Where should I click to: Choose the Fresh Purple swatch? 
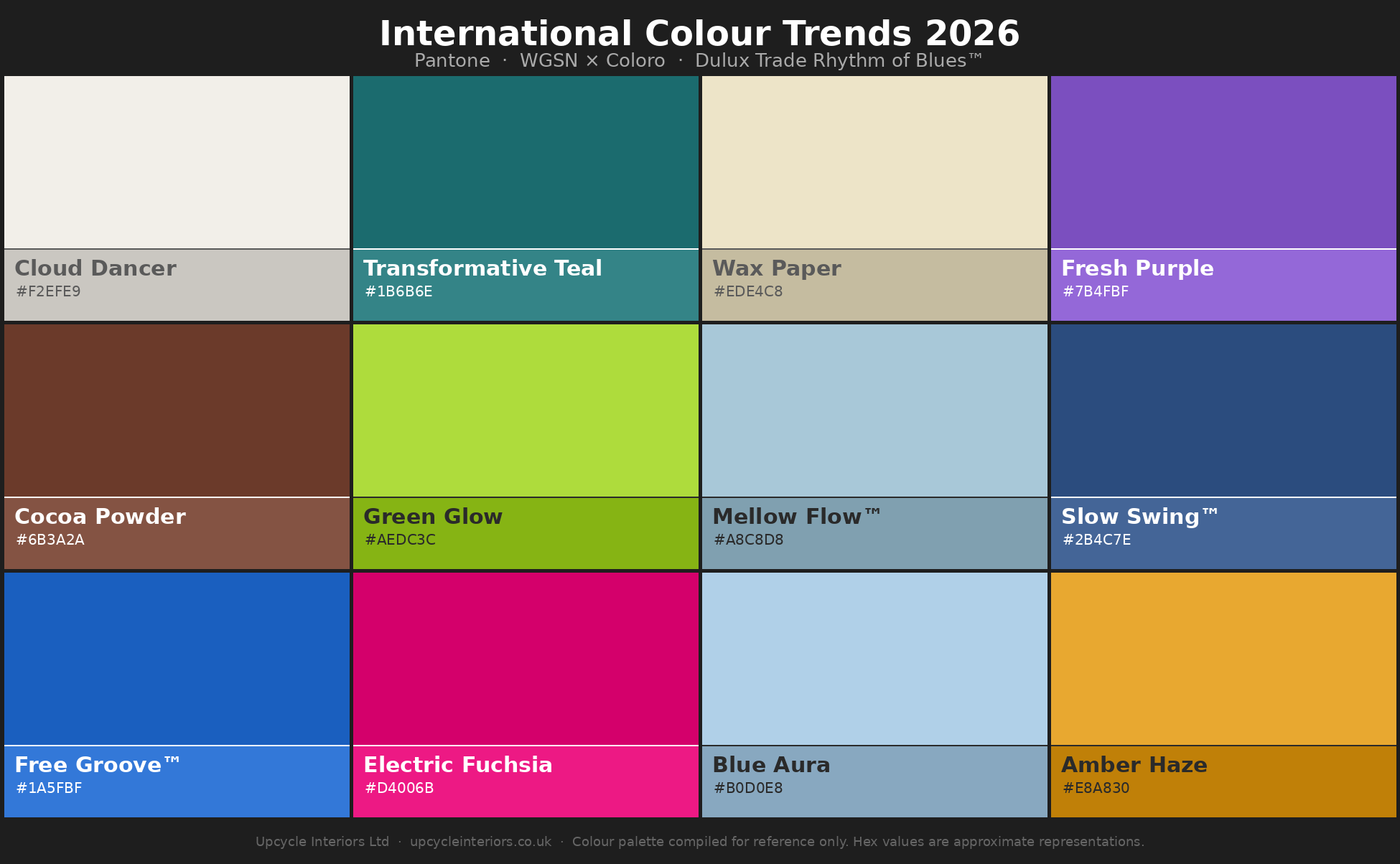pos(1223,162)
